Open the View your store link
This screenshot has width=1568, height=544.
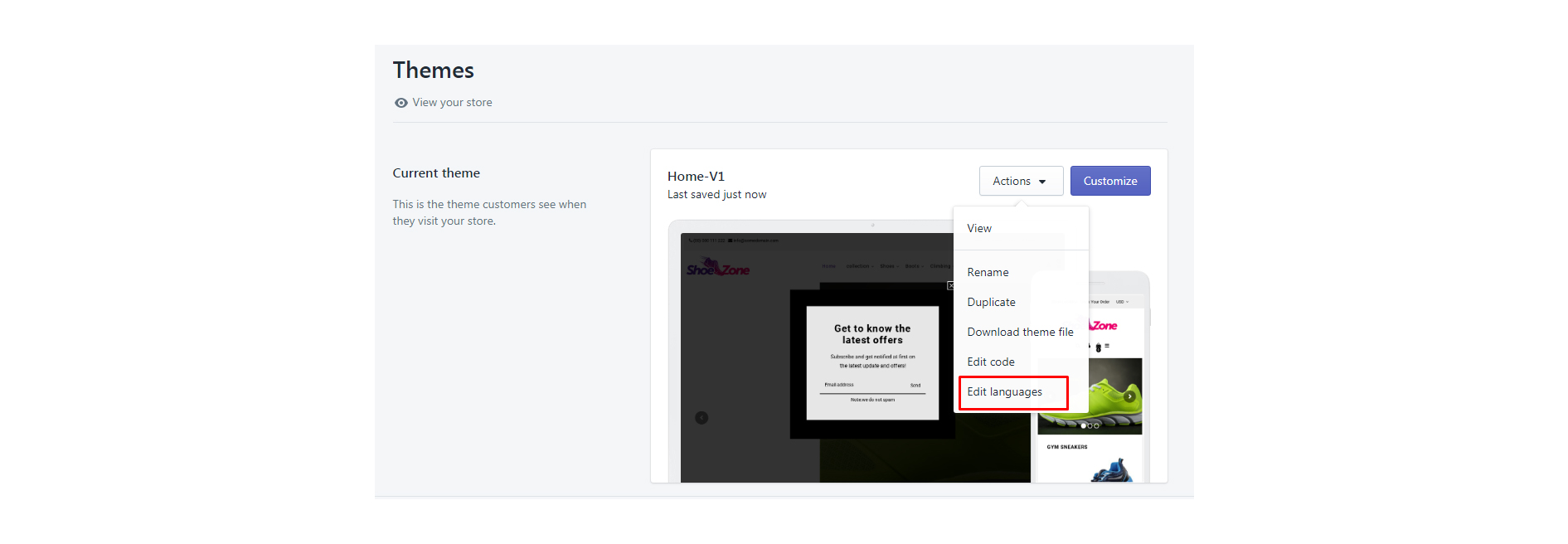coord(452,103)
